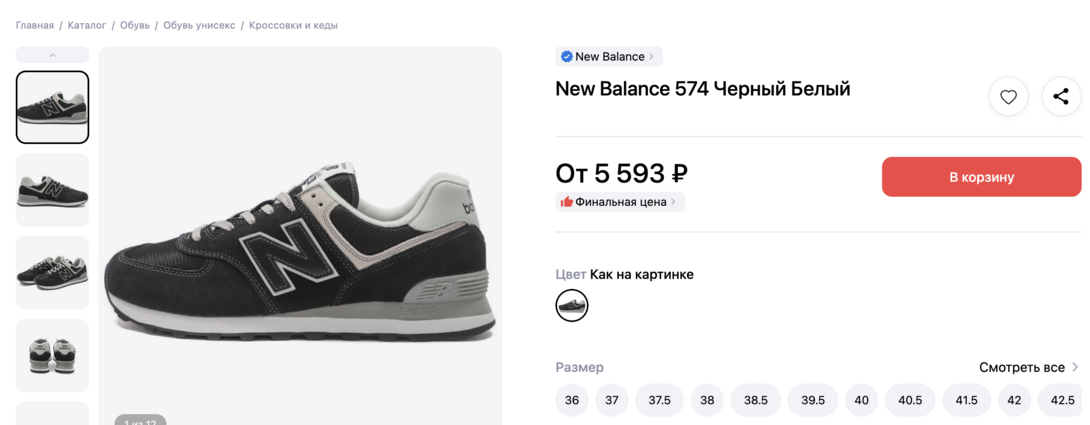Viewport: 1090px width, 425px height.
Task: Go to Главная breadcrumb
Action: pos(35,25)
